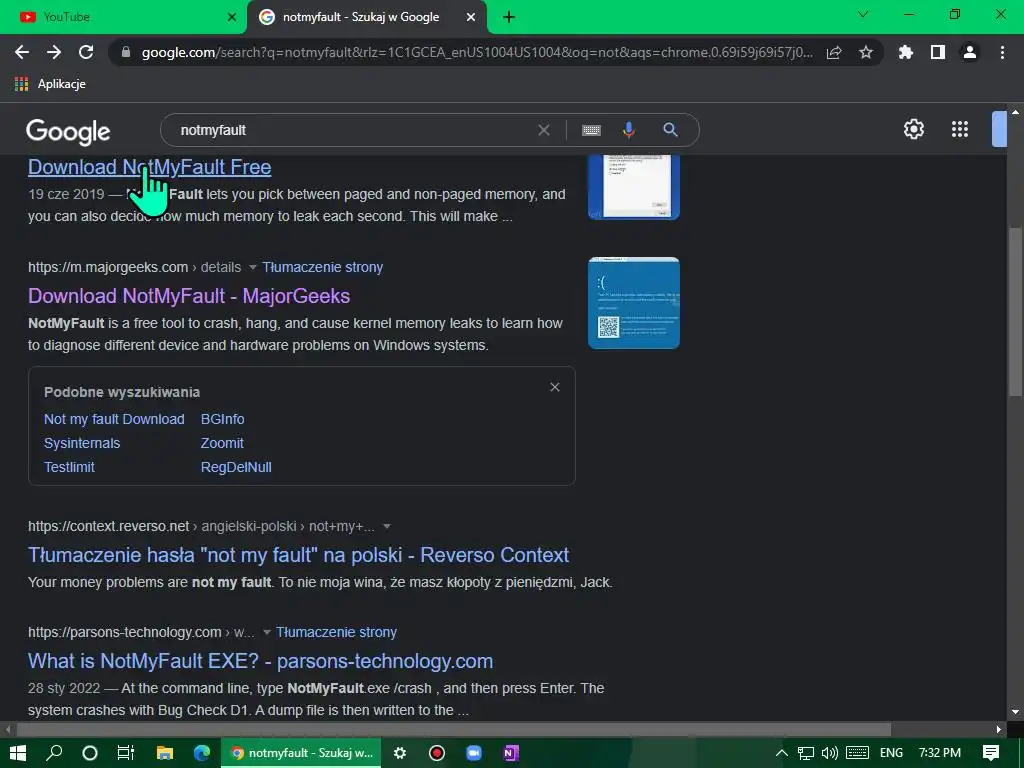Open Task View on taskbar
Screen dimensions: 1024x768
[x=126, y=753]
